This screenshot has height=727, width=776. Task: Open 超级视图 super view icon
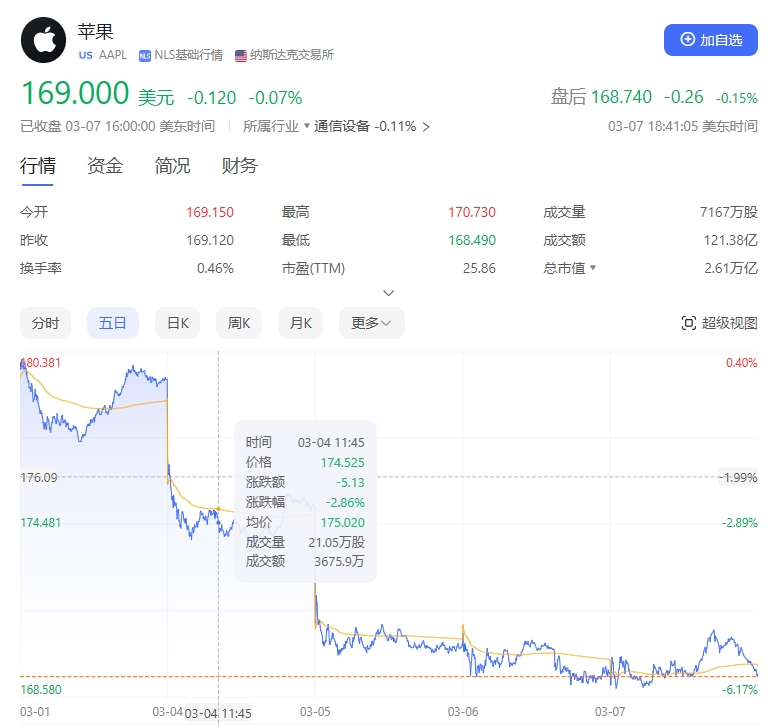point(688,323)
